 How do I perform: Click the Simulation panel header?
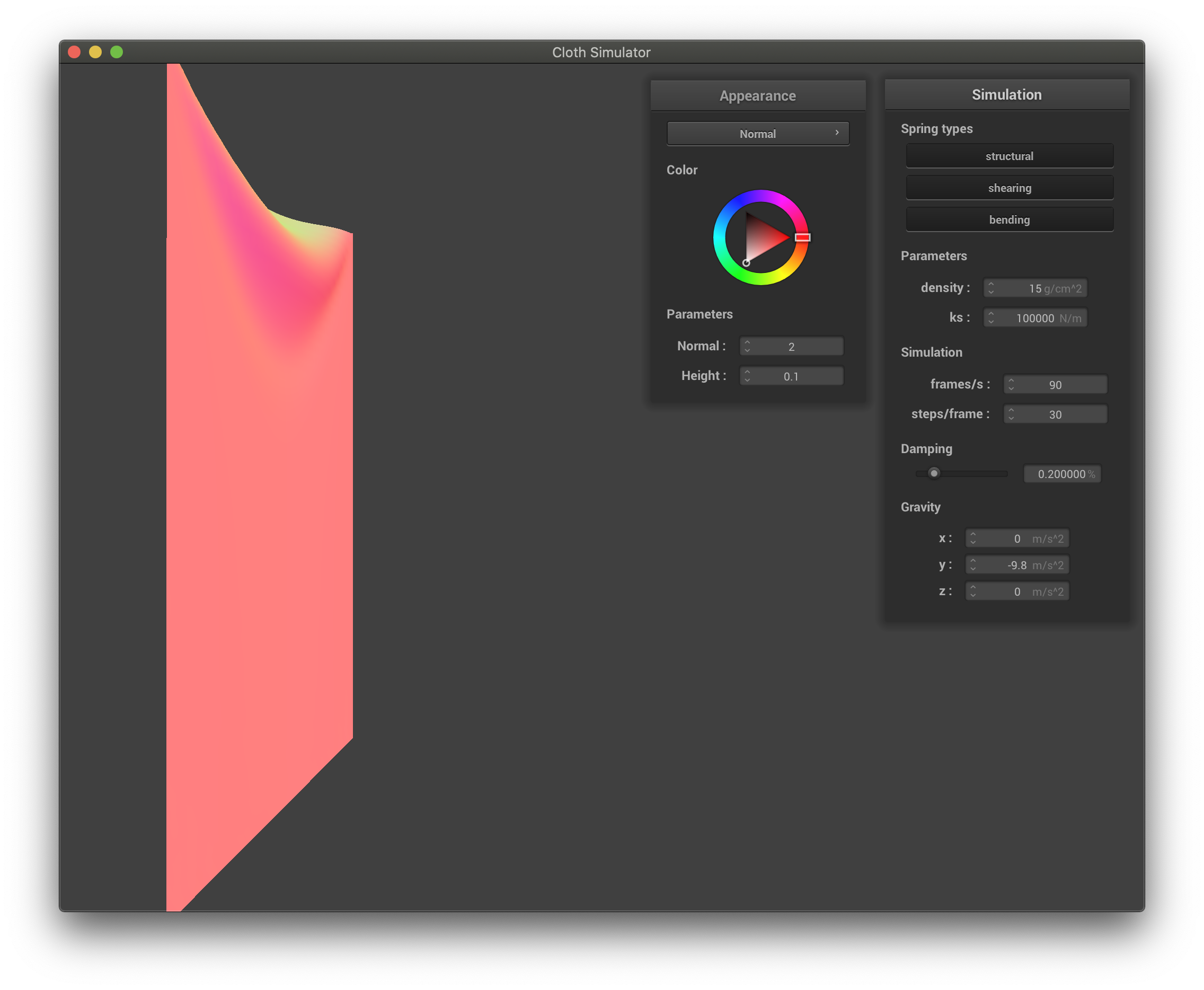pyautogui.click(x=1007, y=94)
